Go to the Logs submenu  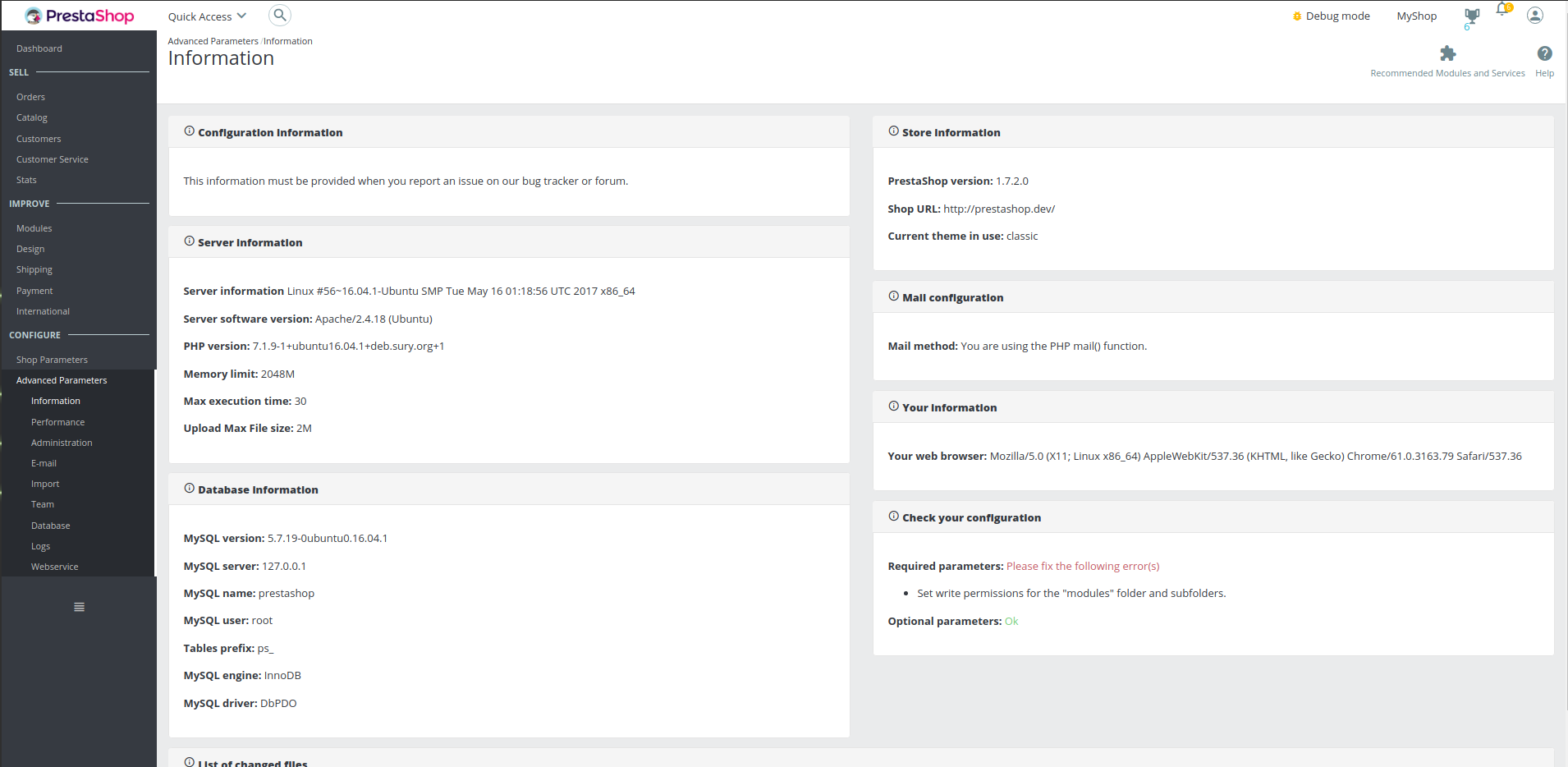(x=40, y=546)
